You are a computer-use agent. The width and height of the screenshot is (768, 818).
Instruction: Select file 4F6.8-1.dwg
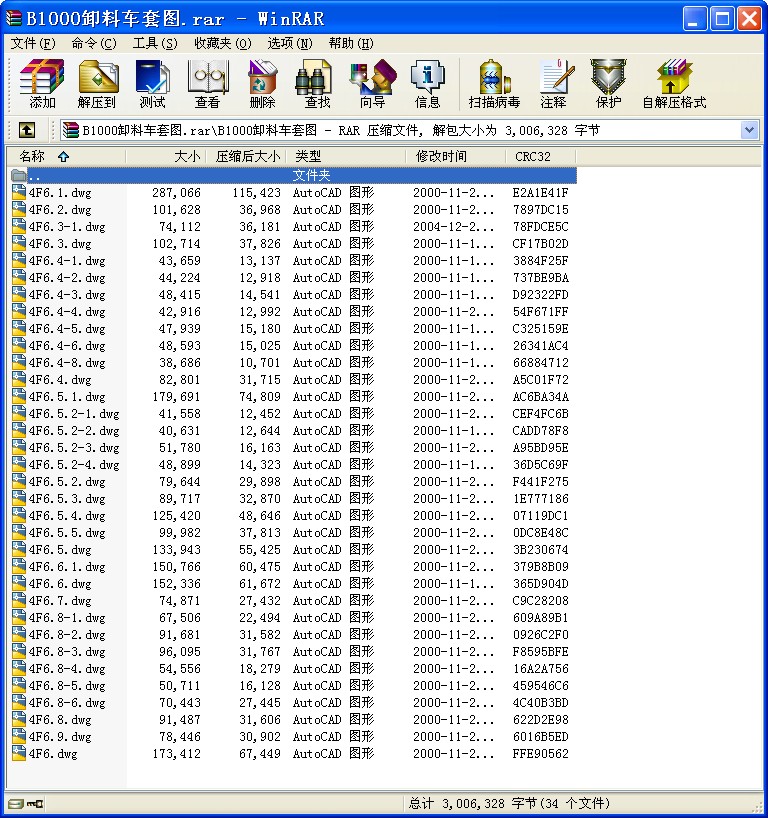(67, 617)
